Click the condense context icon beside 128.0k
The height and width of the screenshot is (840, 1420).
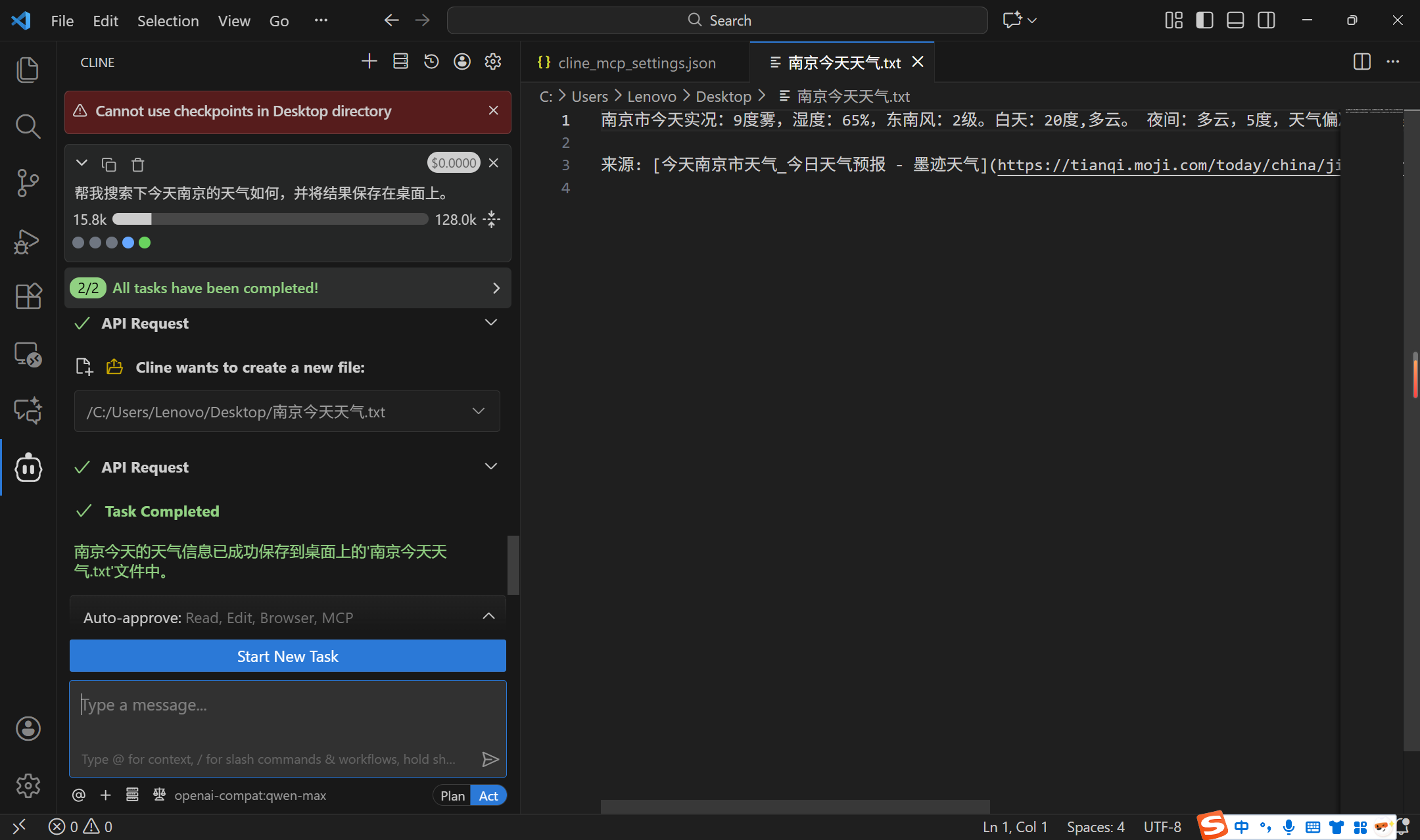click(x=492, y=220)
